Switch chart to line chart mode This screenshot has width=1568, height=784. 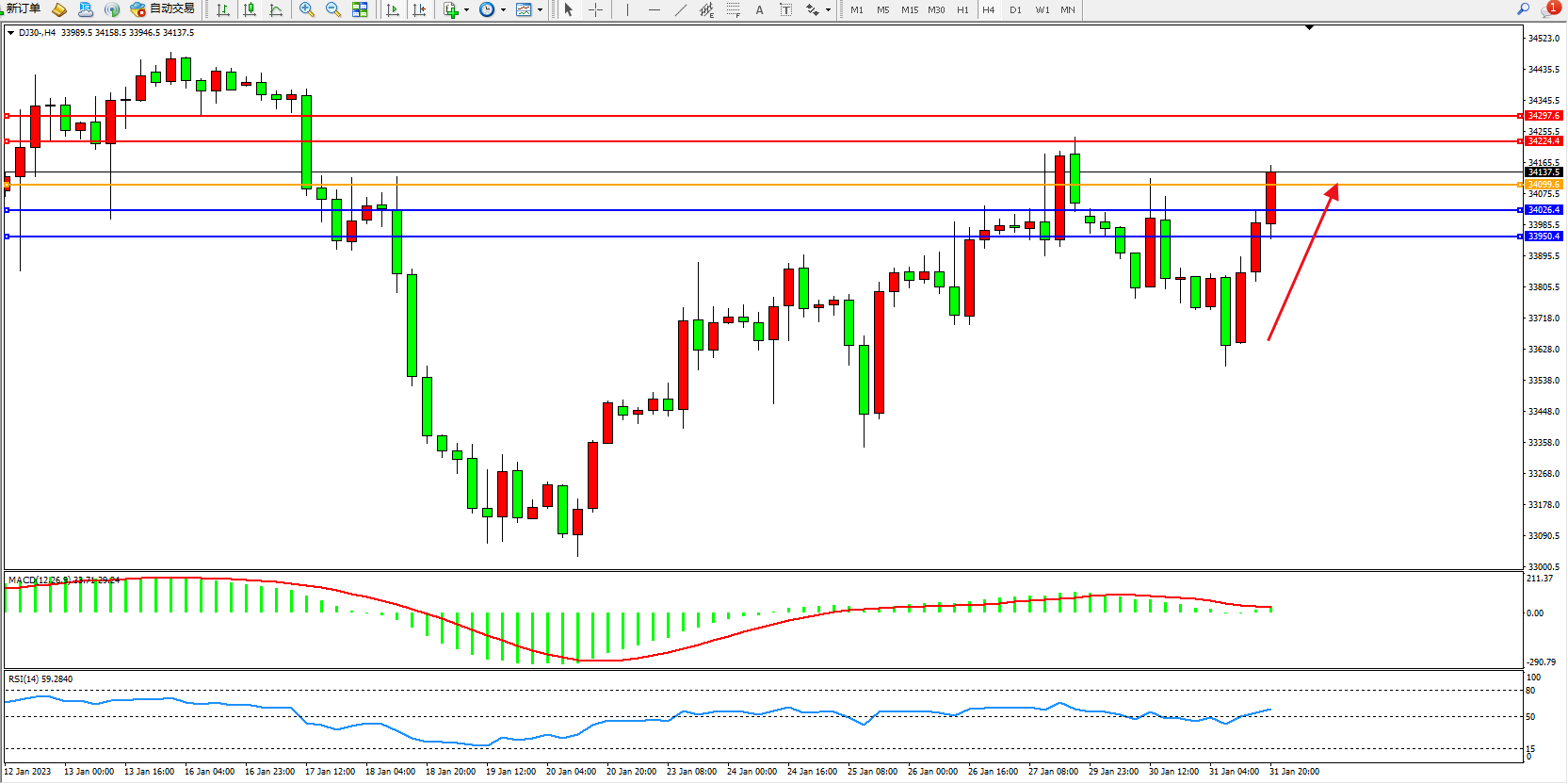276,9
